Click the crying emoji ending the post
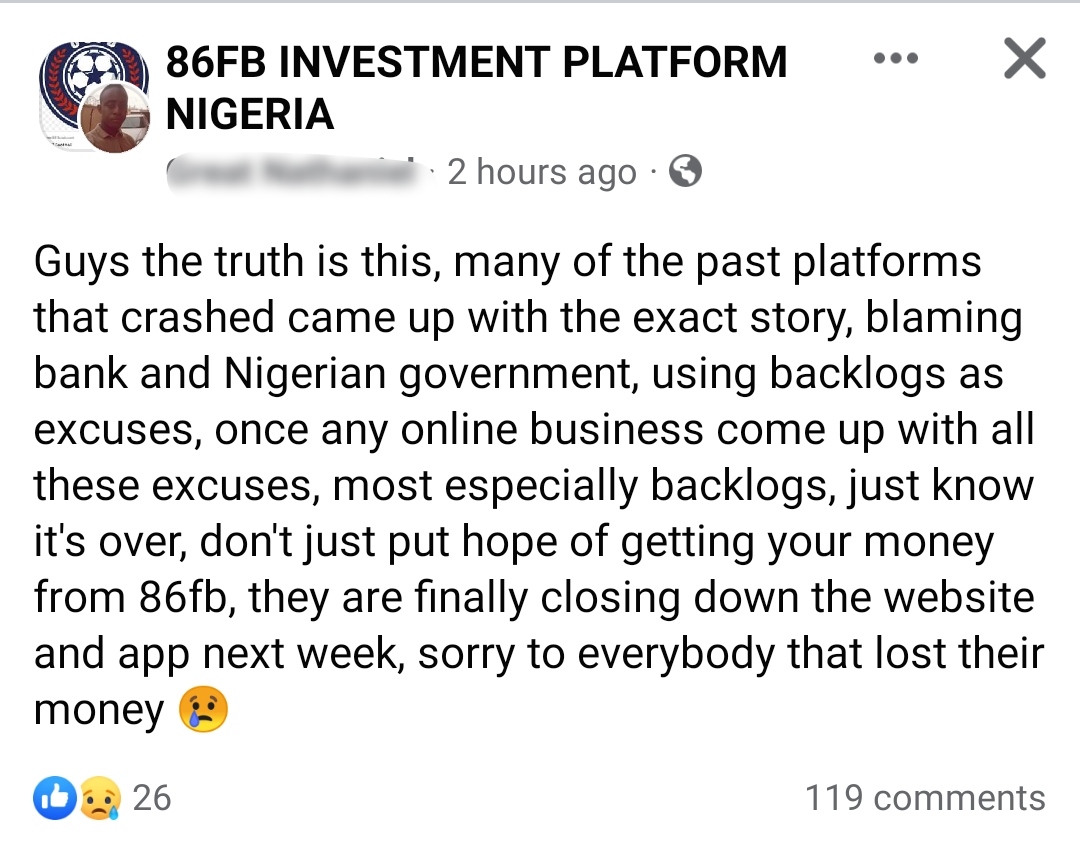The width and height of the screenshot is (1080, 859). [x=203, y=710]
